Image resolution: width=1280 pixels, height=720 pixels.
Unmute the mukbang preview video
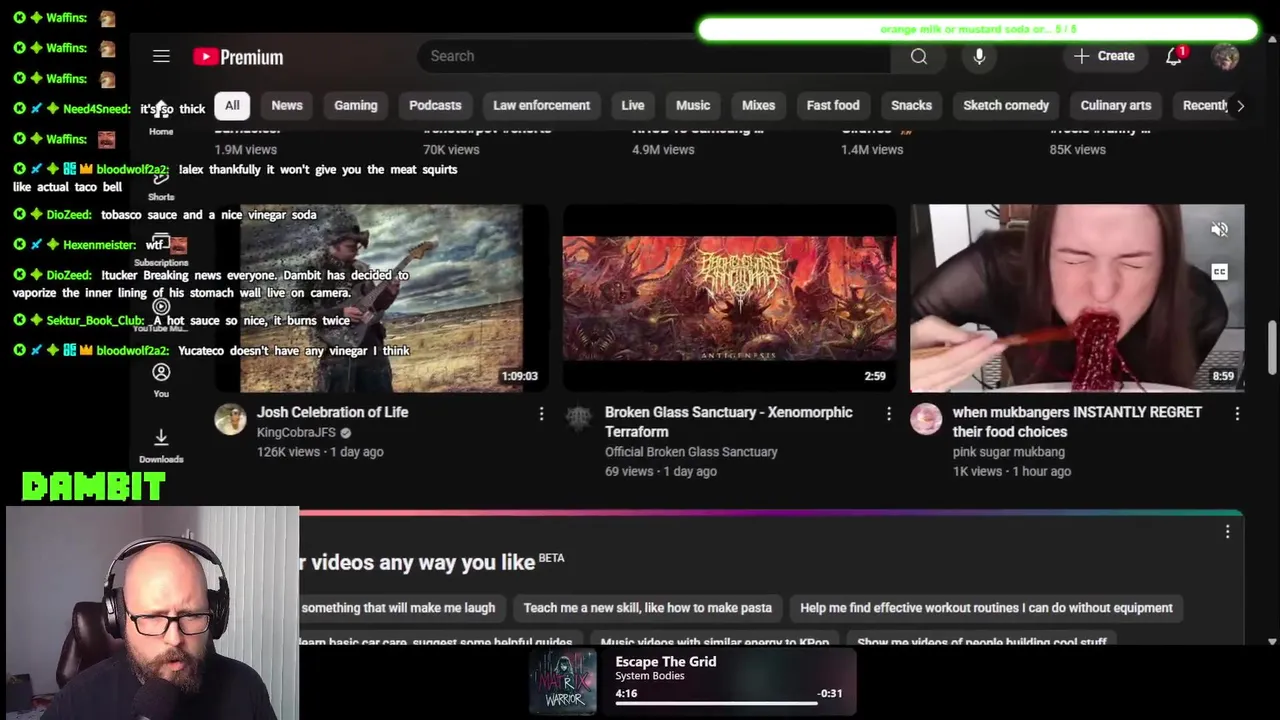coord(1219,230)
